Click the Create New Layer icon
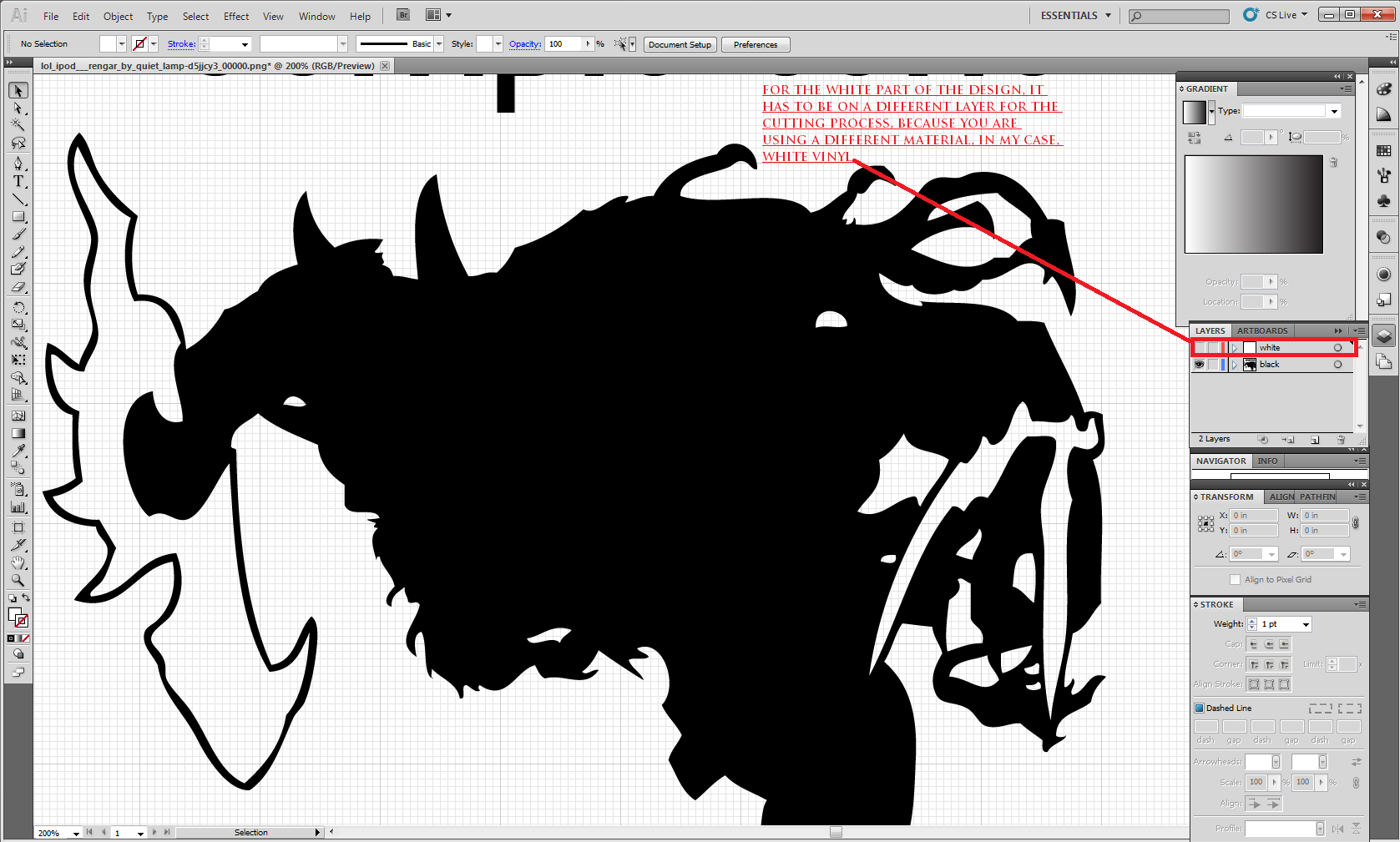Image resolution: width=1400 pixels, height=842 pixels. 1315,439
